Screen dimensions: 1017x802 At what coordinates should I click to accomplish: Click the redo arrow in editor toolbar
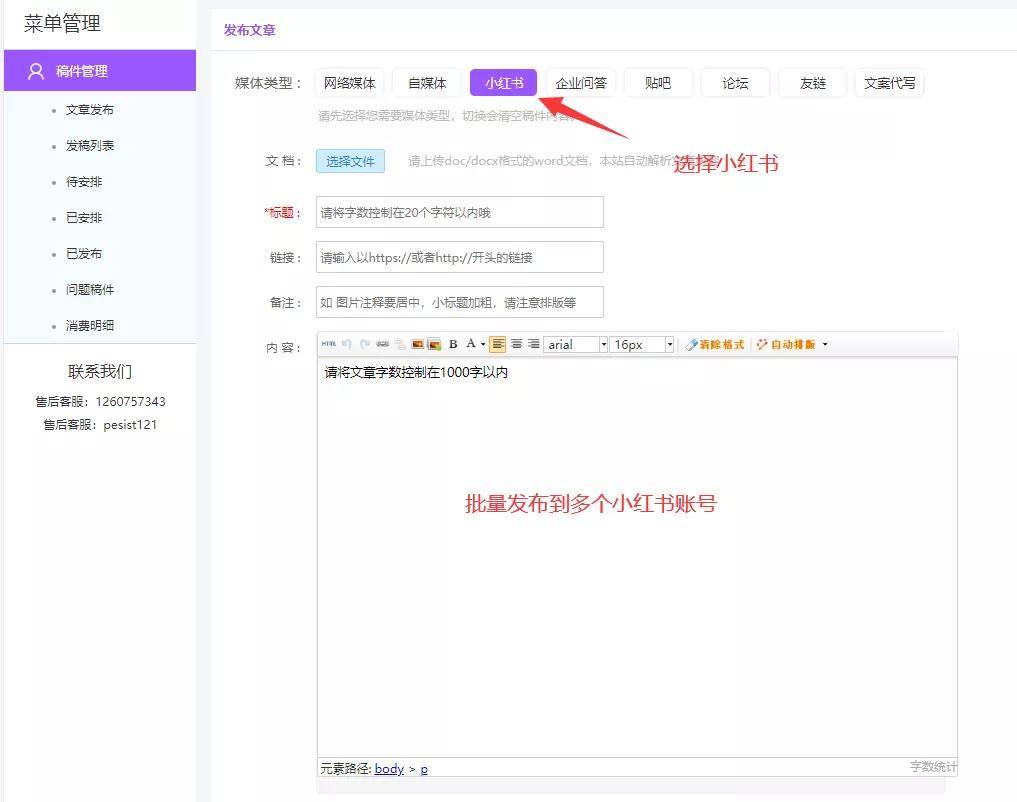pos(365,344)
